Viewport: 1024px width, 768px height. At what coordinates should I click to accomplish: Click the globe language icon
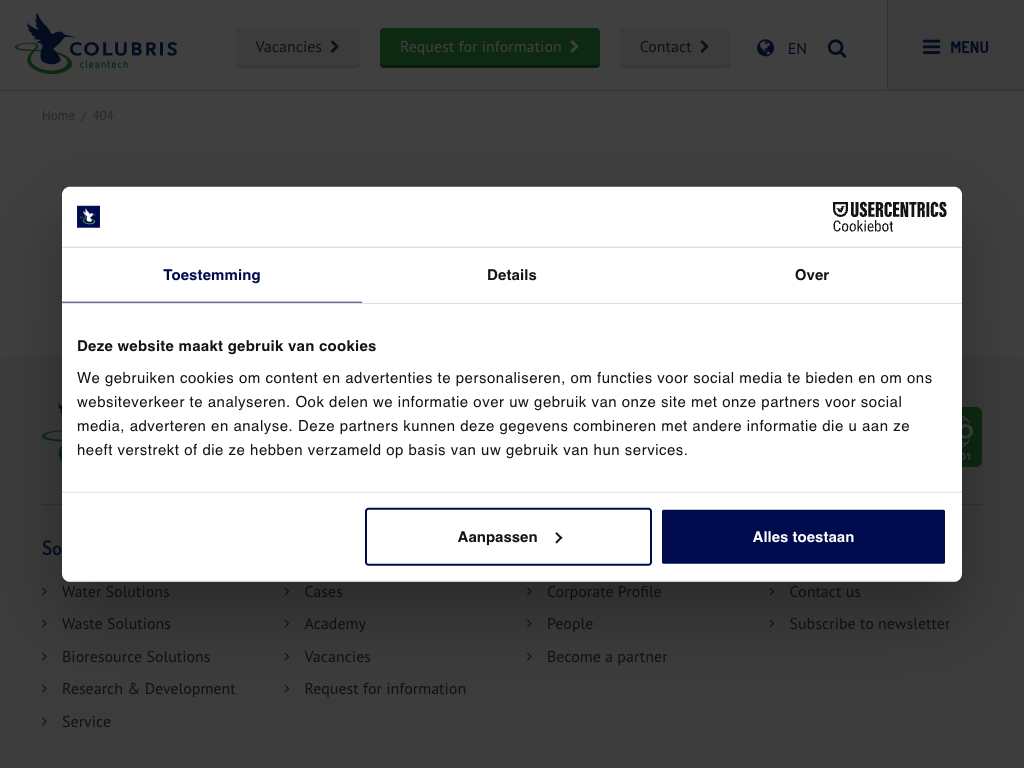pyautogui.click(x=765, y=48)
